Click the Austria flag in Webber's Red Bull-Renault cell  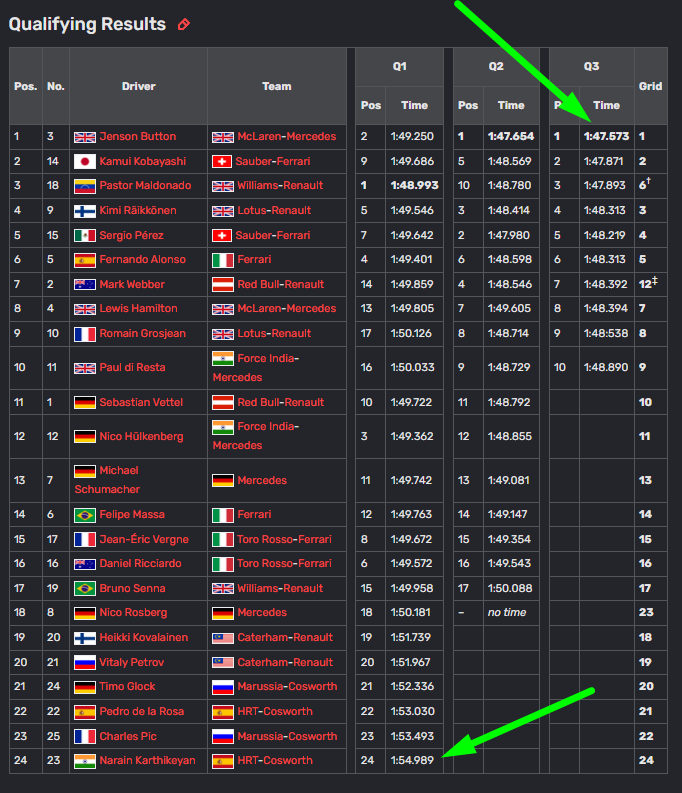222,285
